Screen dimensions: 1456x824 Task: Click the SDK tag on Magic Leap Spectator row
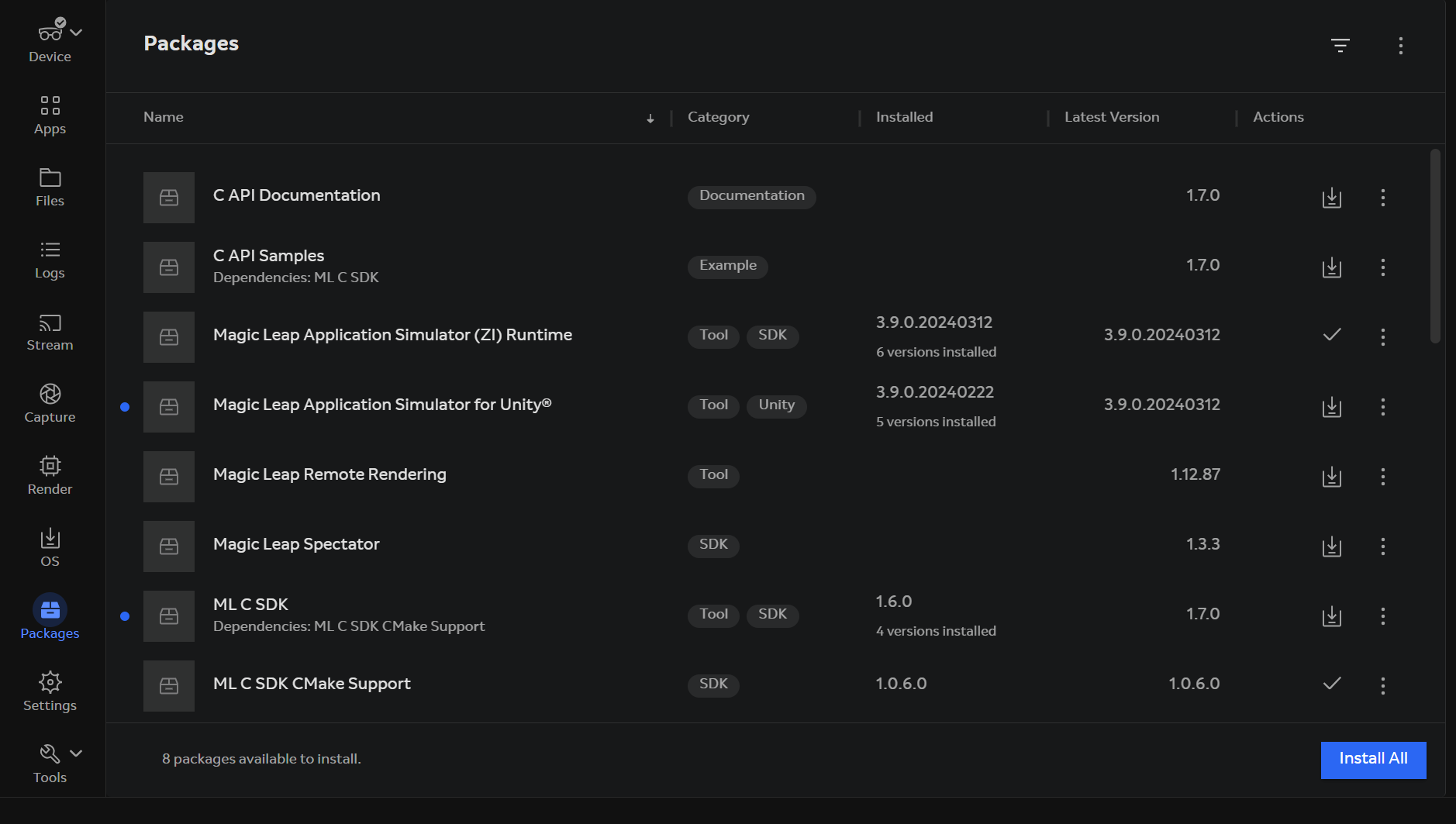[713, 545]
